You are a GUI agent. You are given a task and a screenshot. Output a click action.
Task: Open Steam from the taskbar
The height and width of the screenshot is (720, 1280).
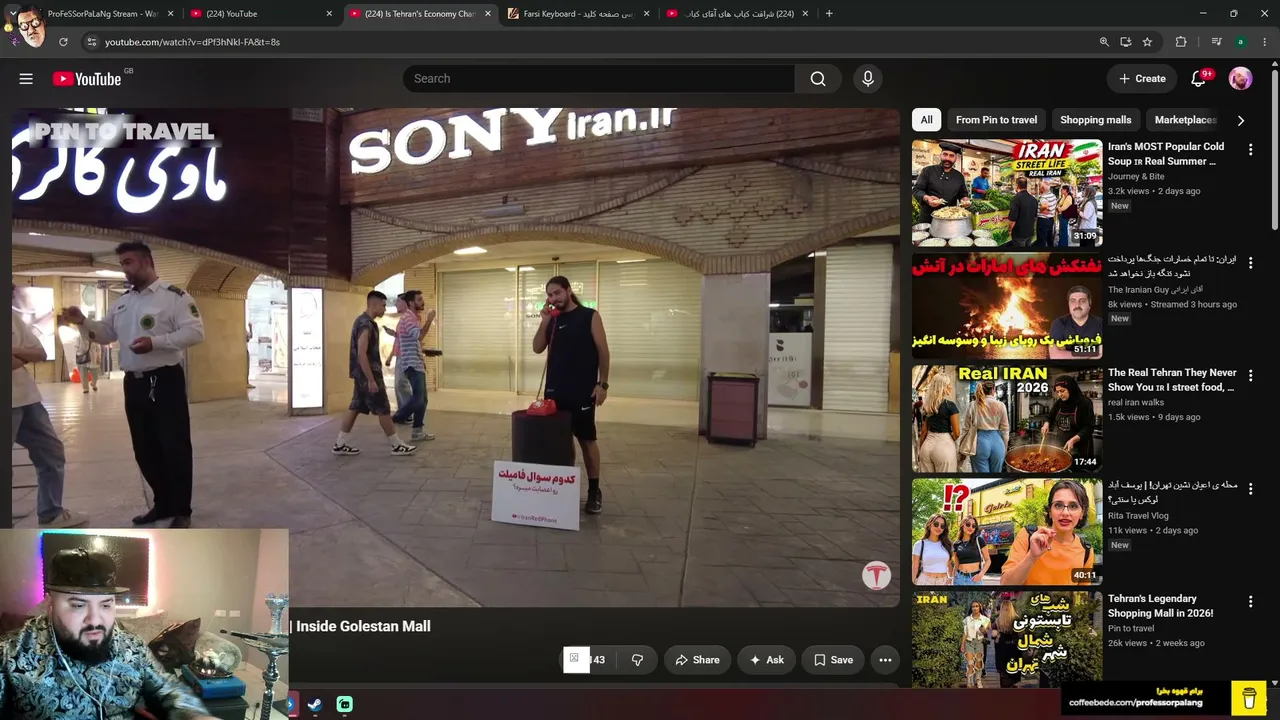tap(314, 705)
